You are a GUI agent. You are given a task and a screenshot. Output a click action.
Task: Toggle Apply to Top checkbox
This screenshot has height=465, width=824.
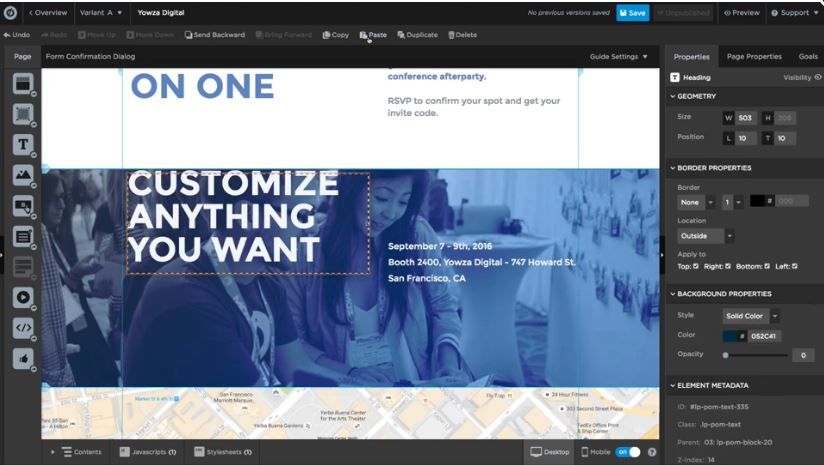click(x=696, y=266)
